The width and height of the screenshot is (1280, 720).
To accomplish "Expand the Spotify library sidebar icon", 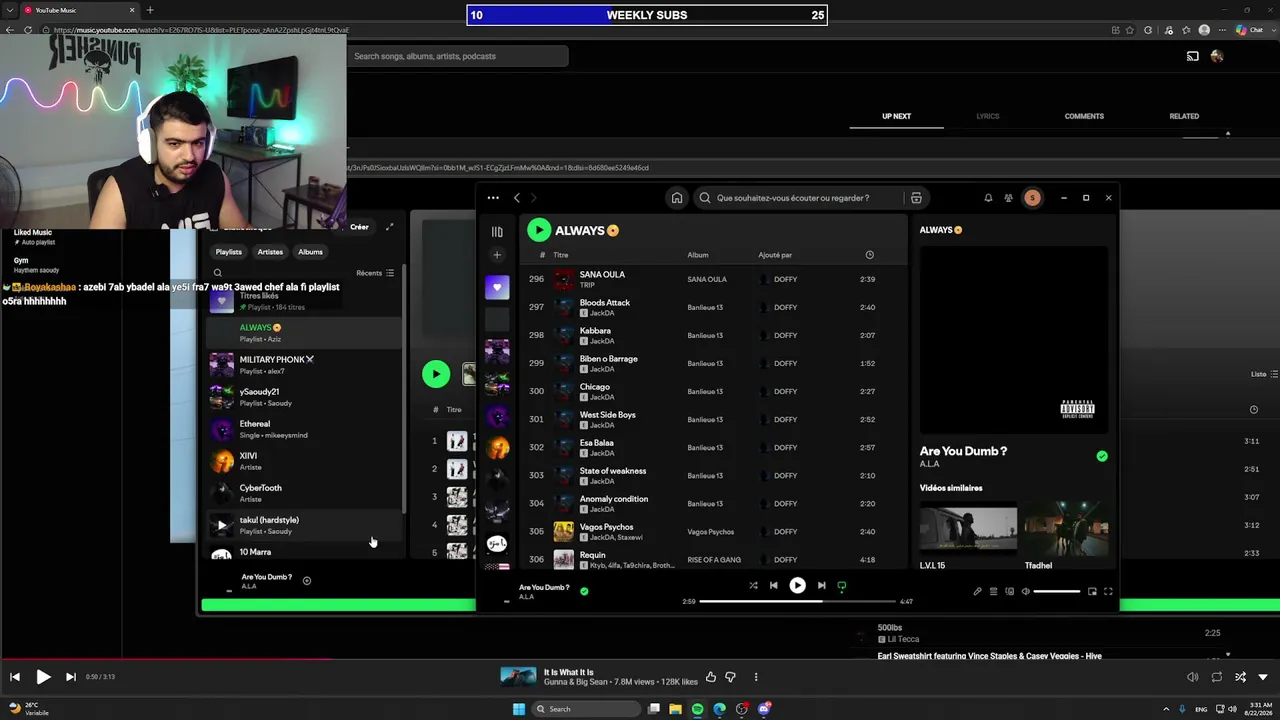I will point(497,231).
